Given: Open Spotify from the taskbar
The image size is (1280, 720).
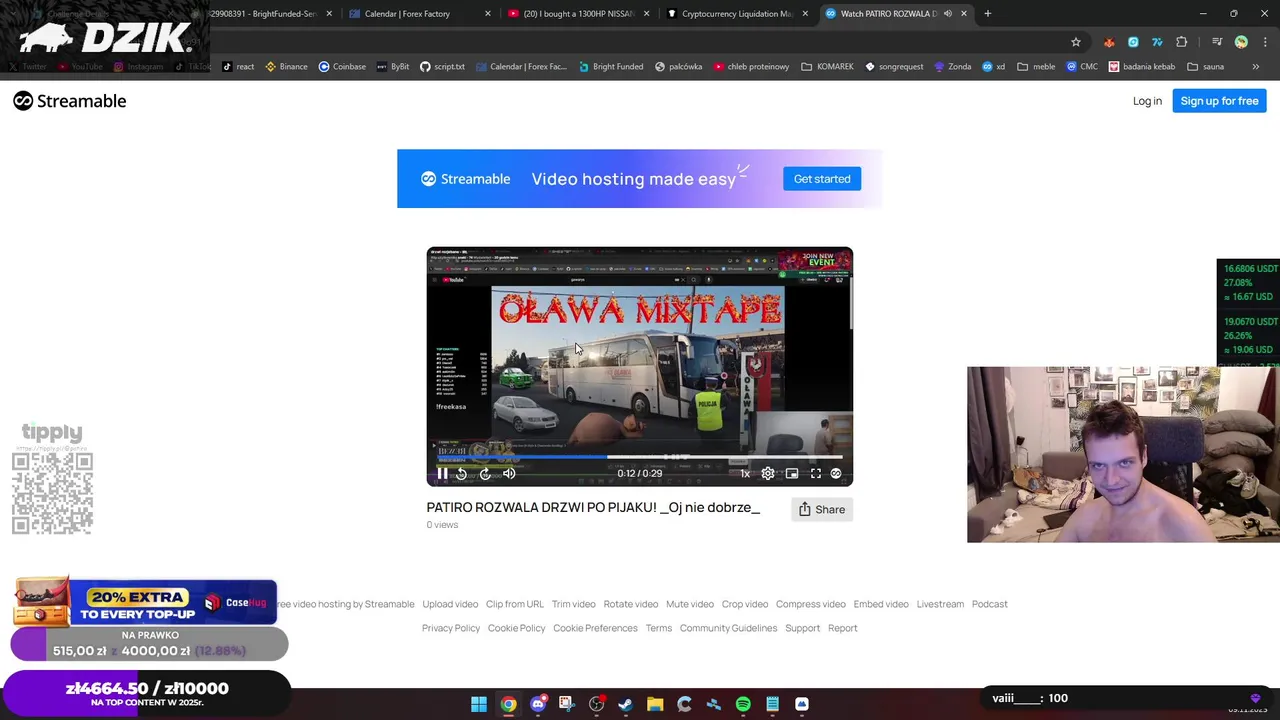Looking at the screenshot, I should pyautogui.click(x=743, y=704).
